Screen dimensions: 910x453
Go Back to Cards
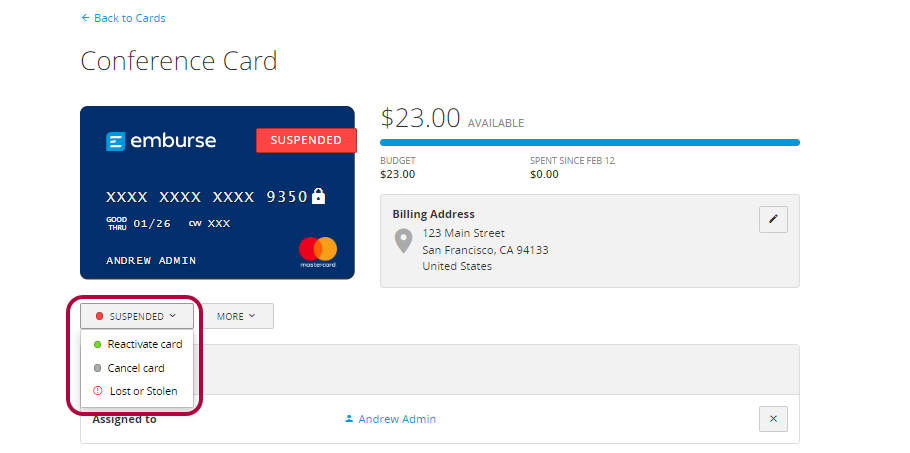pyautogui.click(x=129, y=18)
